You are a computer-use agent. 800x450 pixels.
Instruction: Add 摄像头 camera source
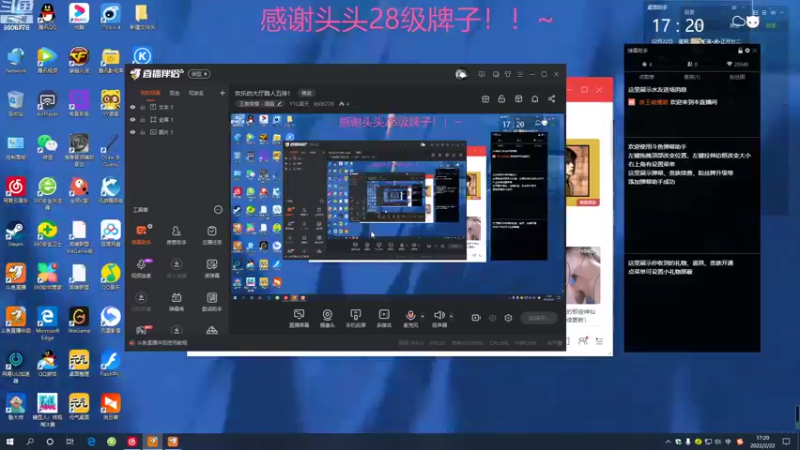pos(327,318)
